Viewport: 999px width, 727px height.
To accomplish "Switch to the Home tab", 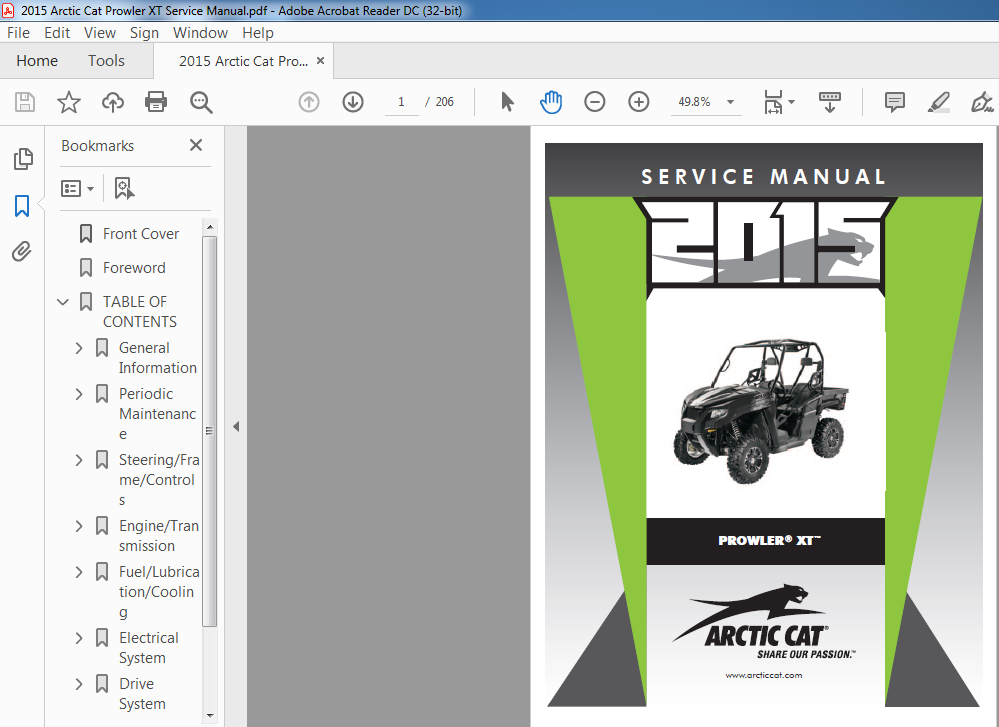I will pos(37,61).
